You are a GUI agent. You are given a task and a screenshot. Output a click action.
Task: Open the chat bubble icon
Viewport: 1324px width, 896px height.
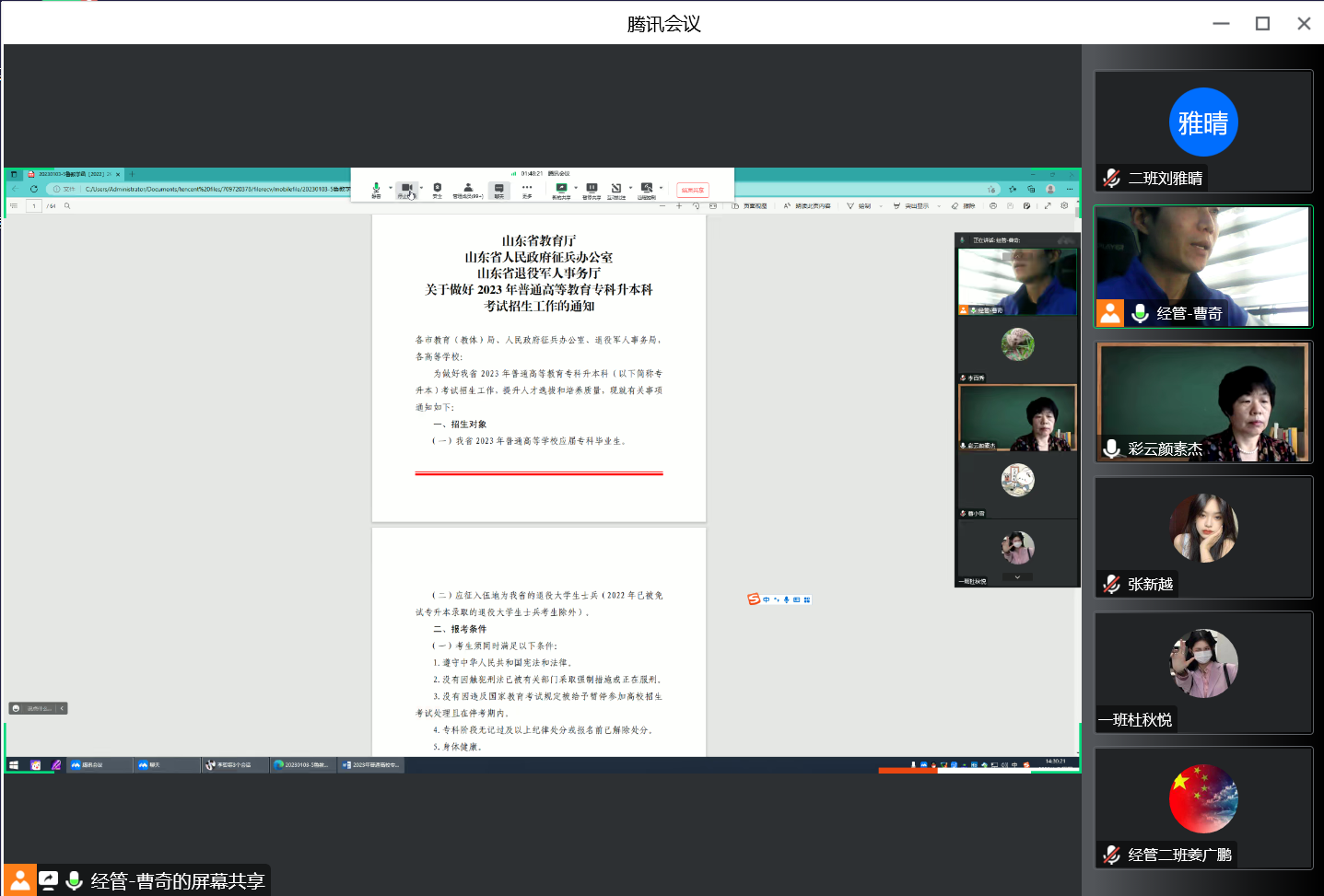point(498,188)
